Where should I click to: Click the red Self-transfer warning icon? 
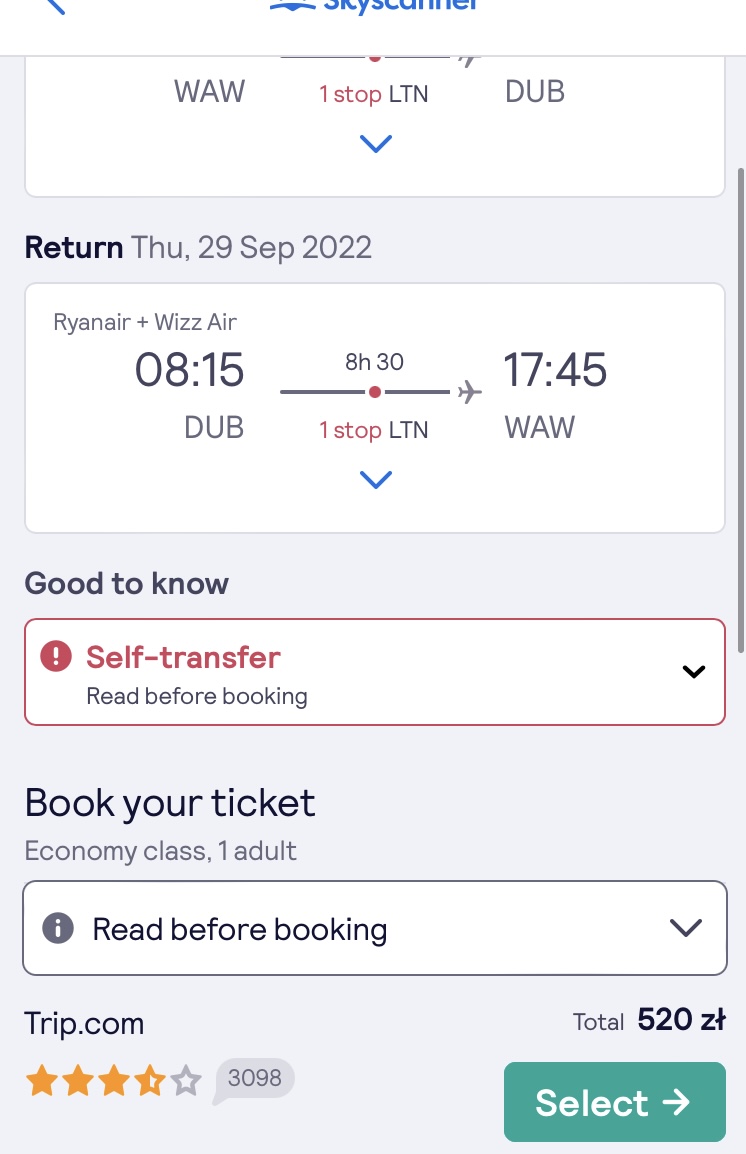click(x=56, y=656)
